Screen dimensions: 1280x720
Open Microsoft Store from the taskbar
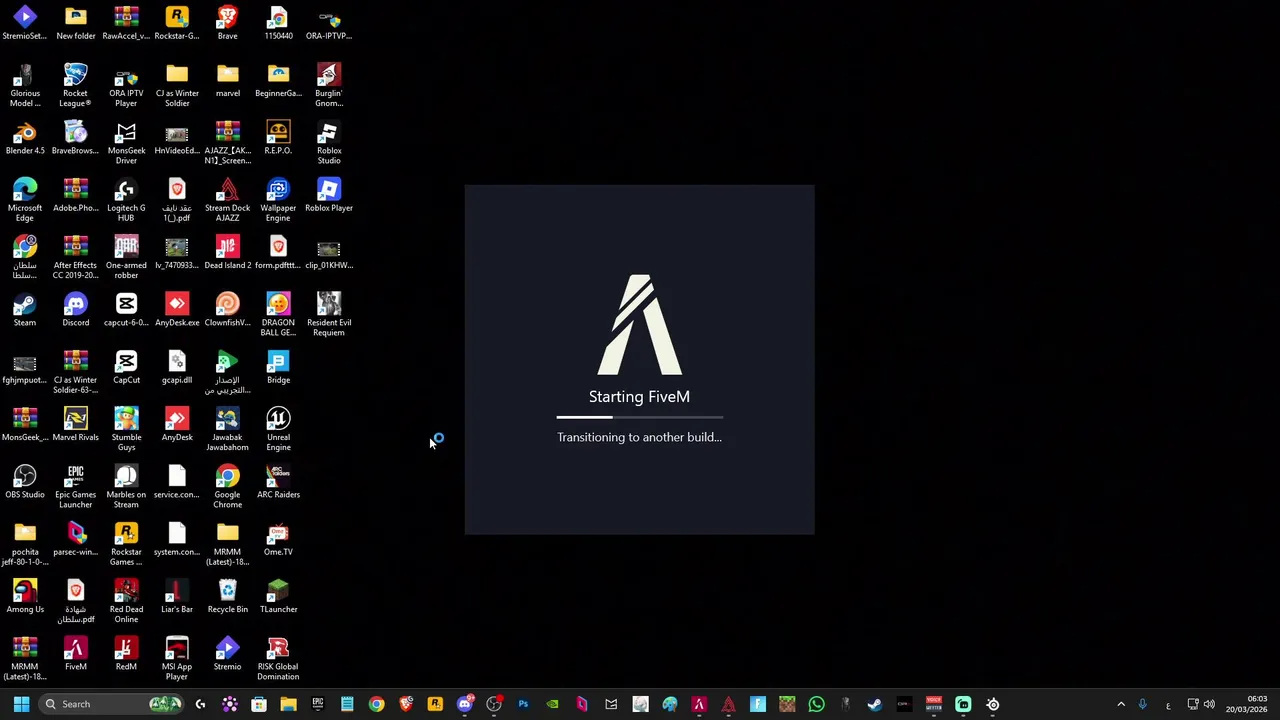tap(259, 704)
